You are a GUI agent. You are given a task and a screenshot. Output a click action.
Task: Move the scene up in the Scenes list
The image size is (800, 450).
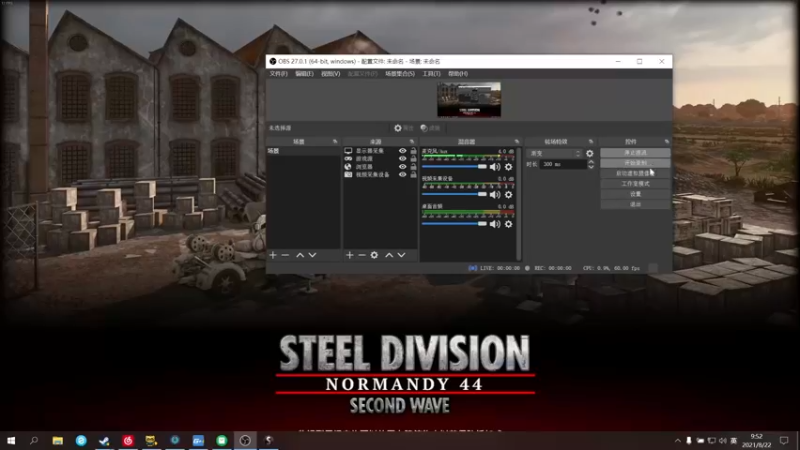[300, 255]
